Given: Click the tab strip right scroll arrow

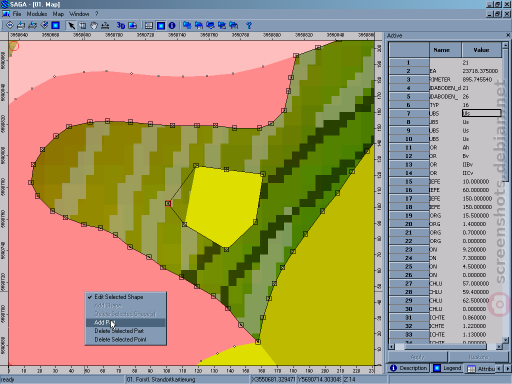Looking at the screenshot, I should coord(508,368).
